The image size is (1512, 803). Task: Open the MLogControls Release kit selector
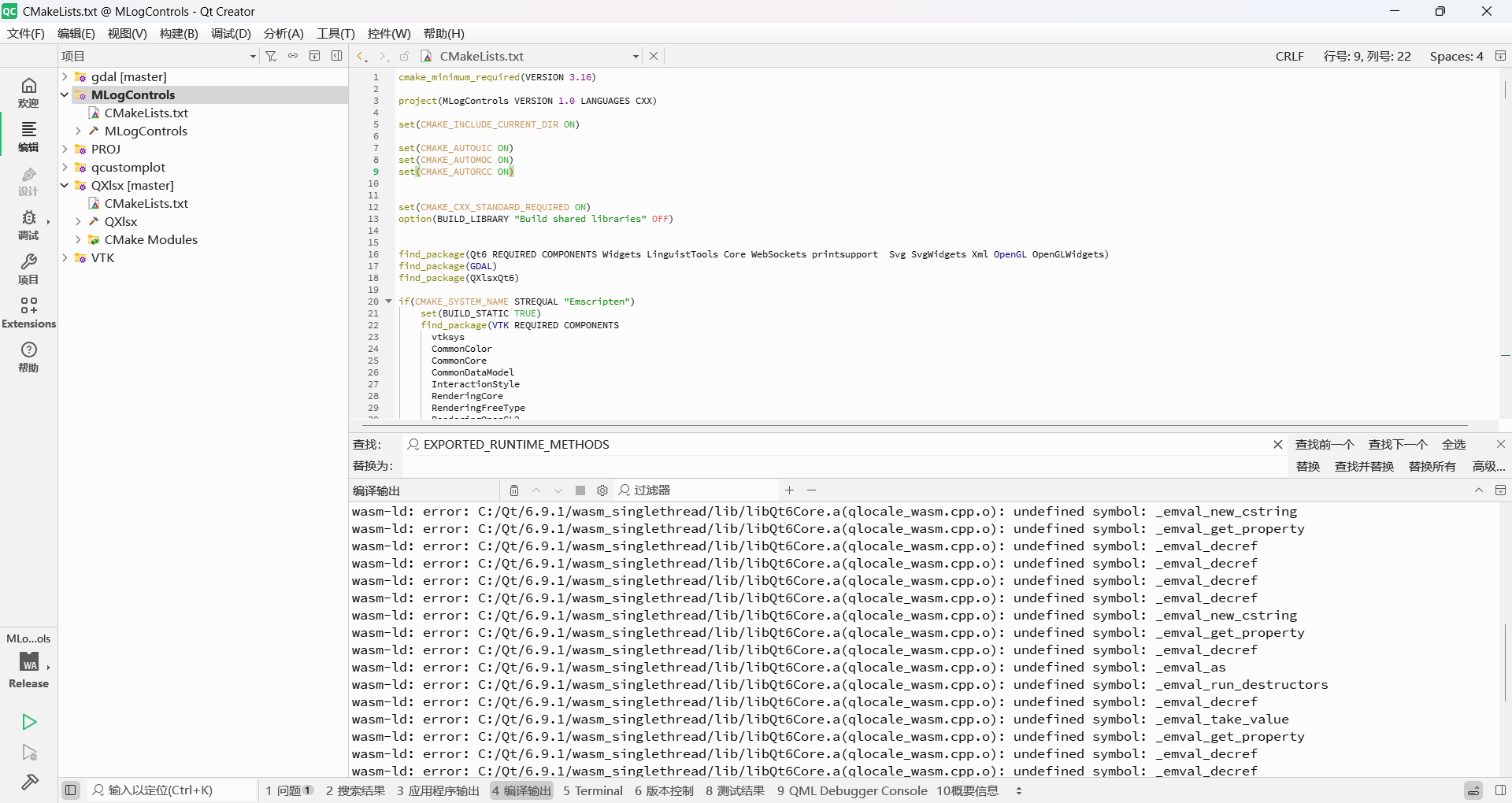tap(28, 661)
